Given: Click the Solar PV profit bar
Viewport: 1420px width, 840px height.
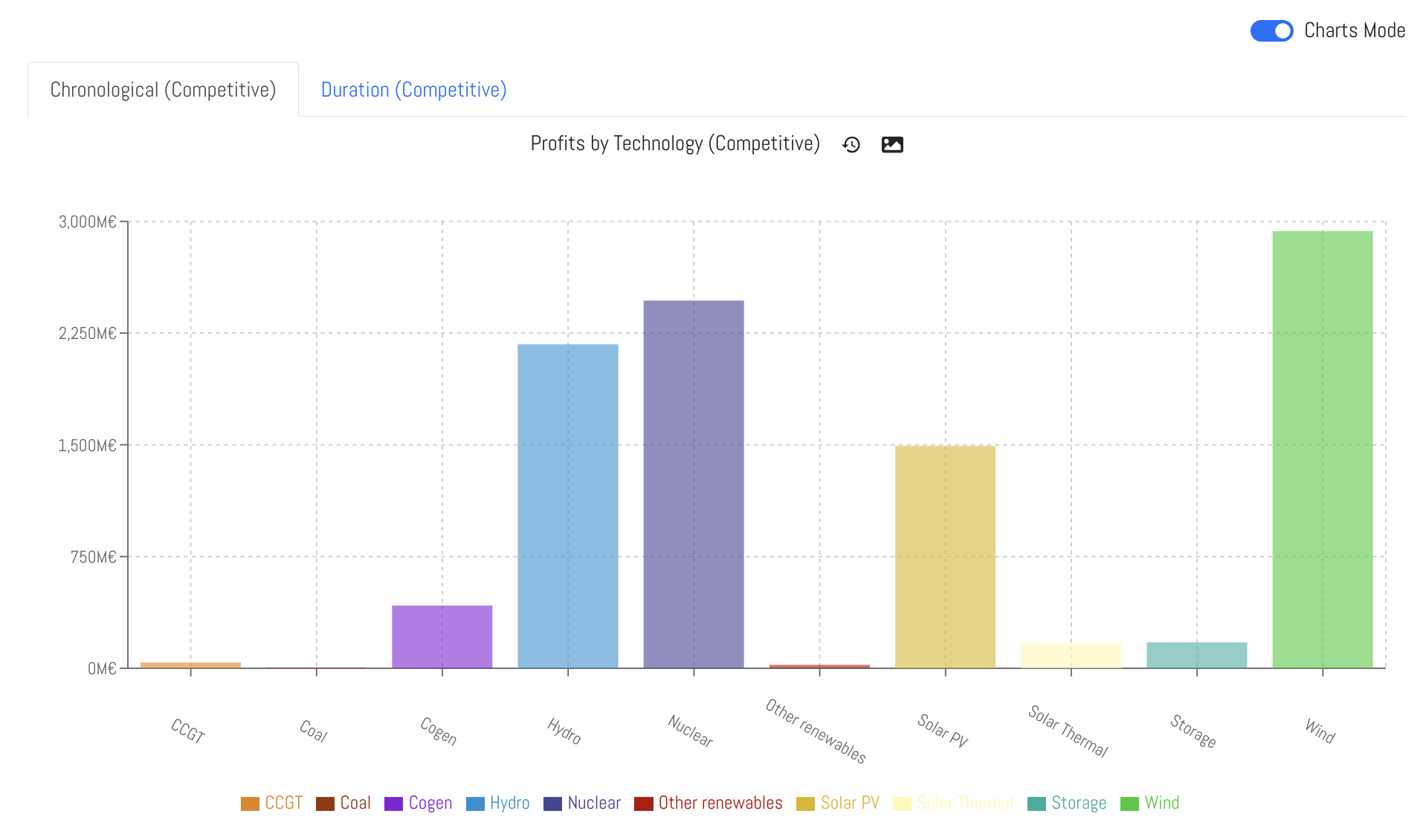Looking at the screenshot, I should click(x=945, y=557).
